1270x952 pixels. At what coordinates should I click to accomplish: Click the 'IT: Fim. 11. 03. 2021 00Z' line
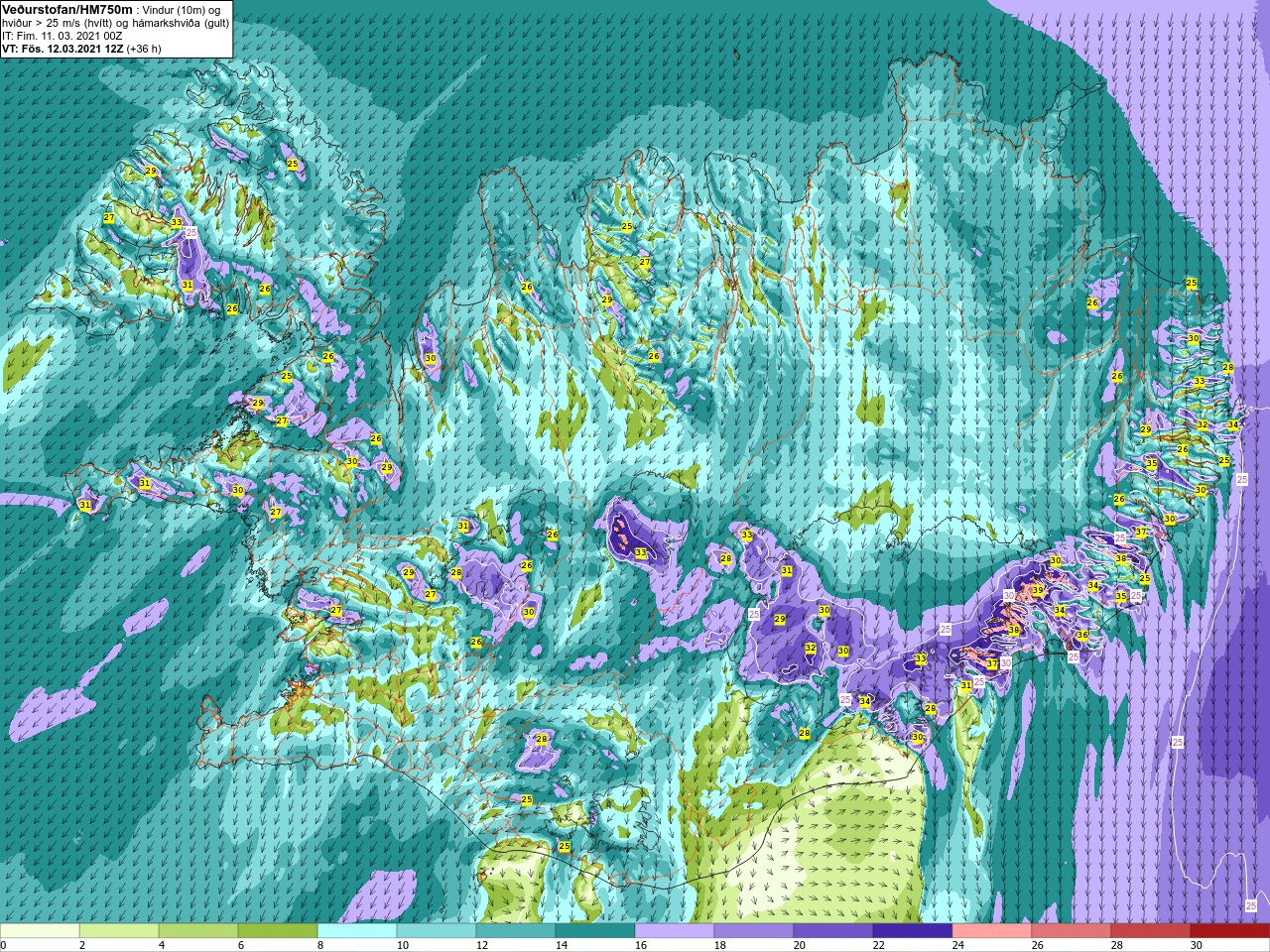(63, 34)
